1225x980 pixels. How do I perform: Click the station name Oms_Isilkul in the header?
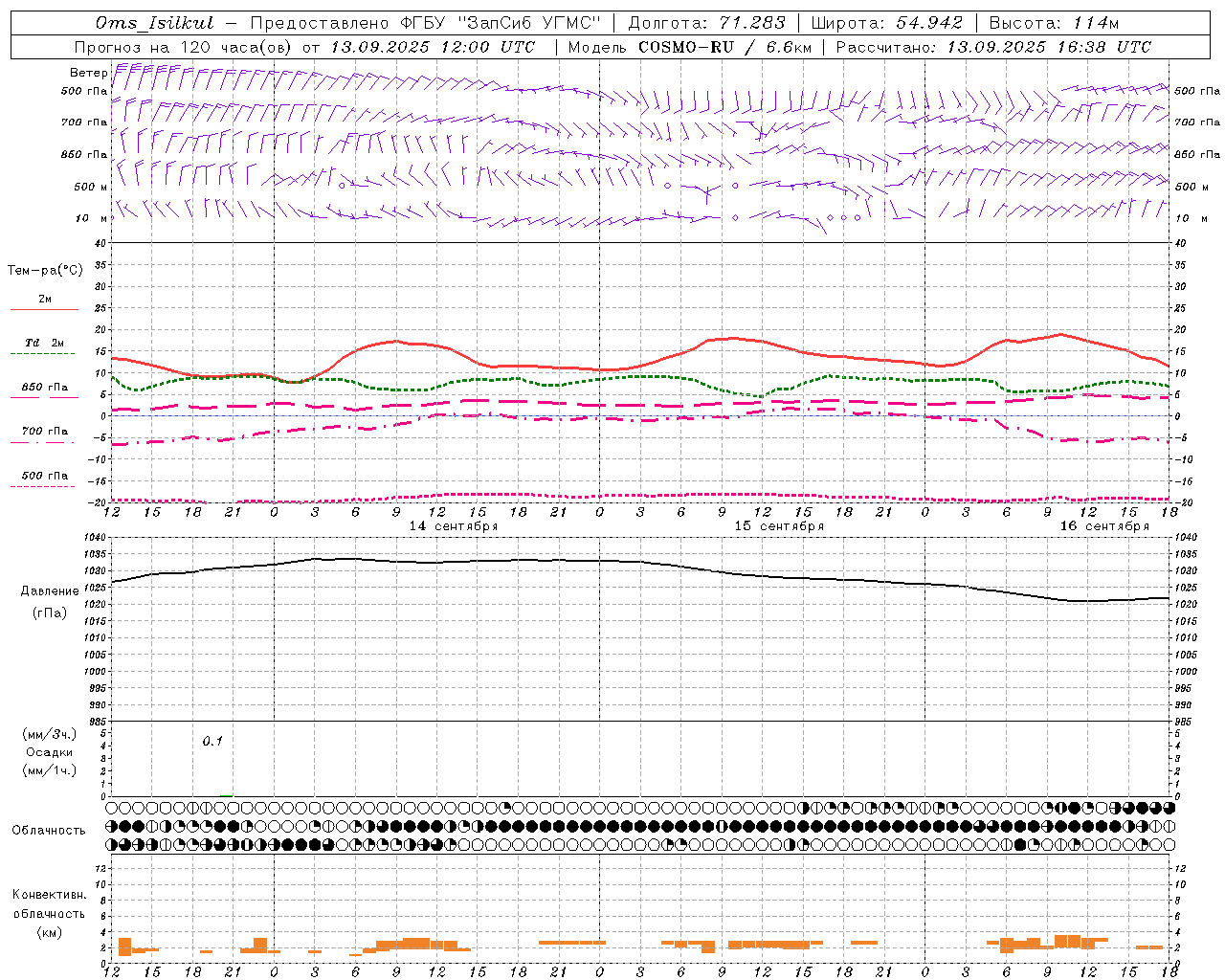pyautogui.click(x=155, y=23)
